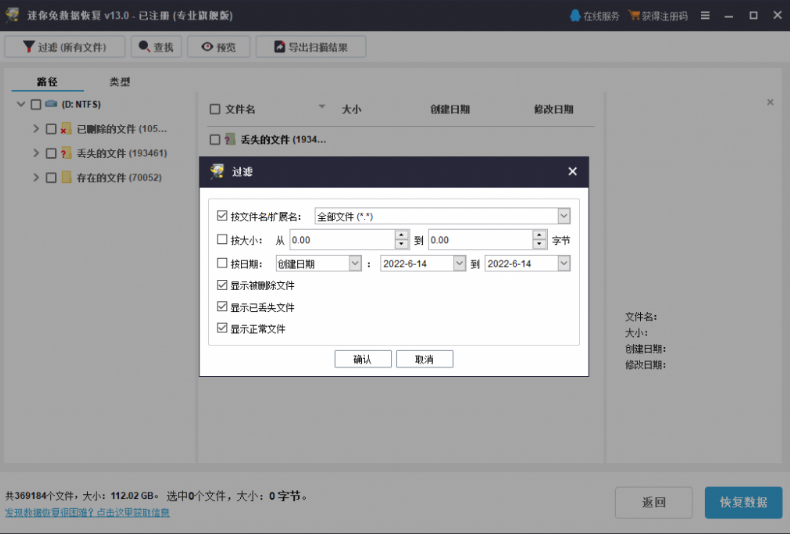Increase the maximum size spinner value
The width and height of the screenshot is (790, 536).
[x=540, y=235]
